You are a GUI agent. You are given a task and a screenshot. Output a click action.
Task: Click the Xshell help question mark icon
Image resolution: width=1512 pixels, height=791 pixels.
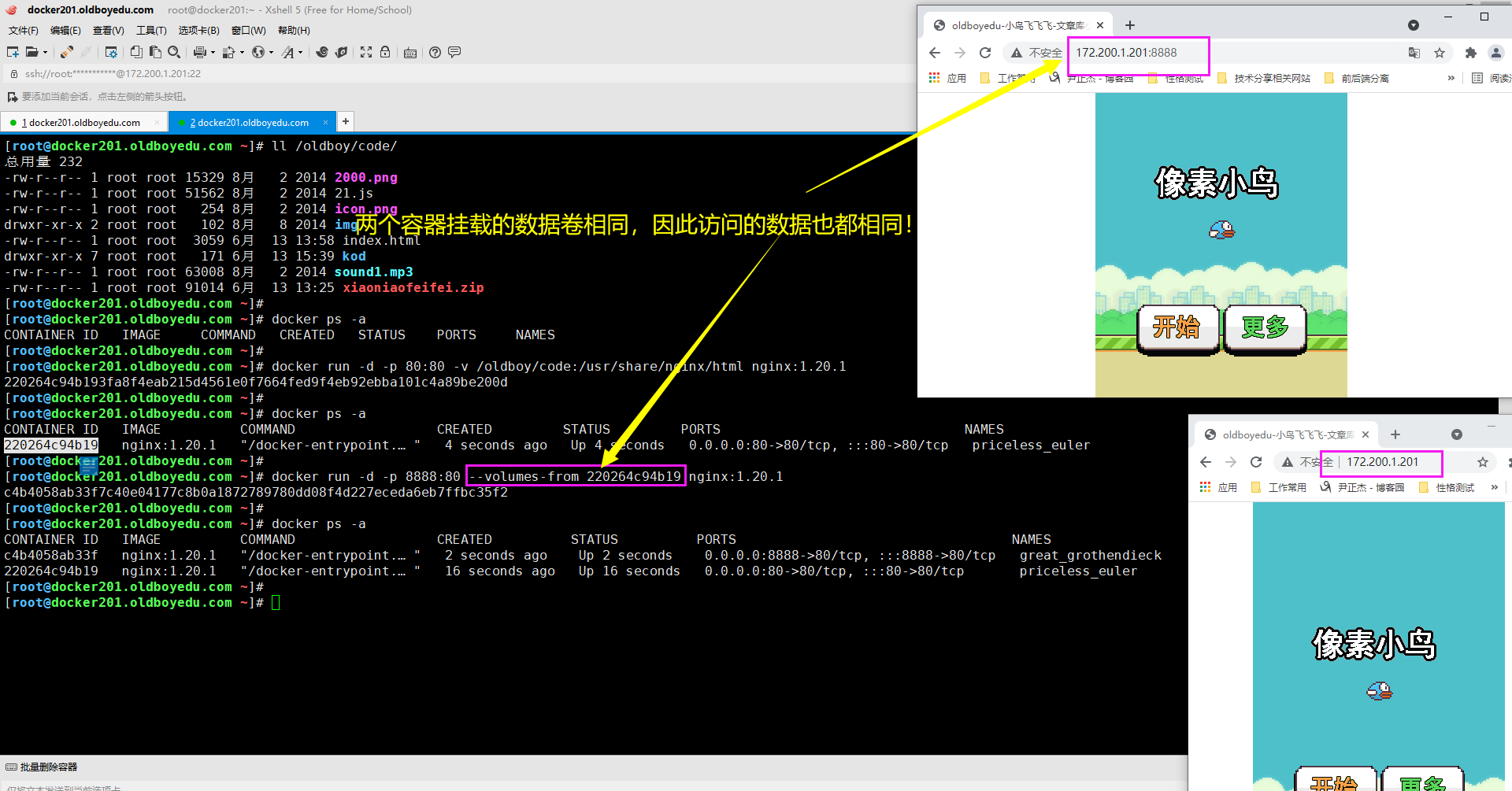tap(435, 52)
